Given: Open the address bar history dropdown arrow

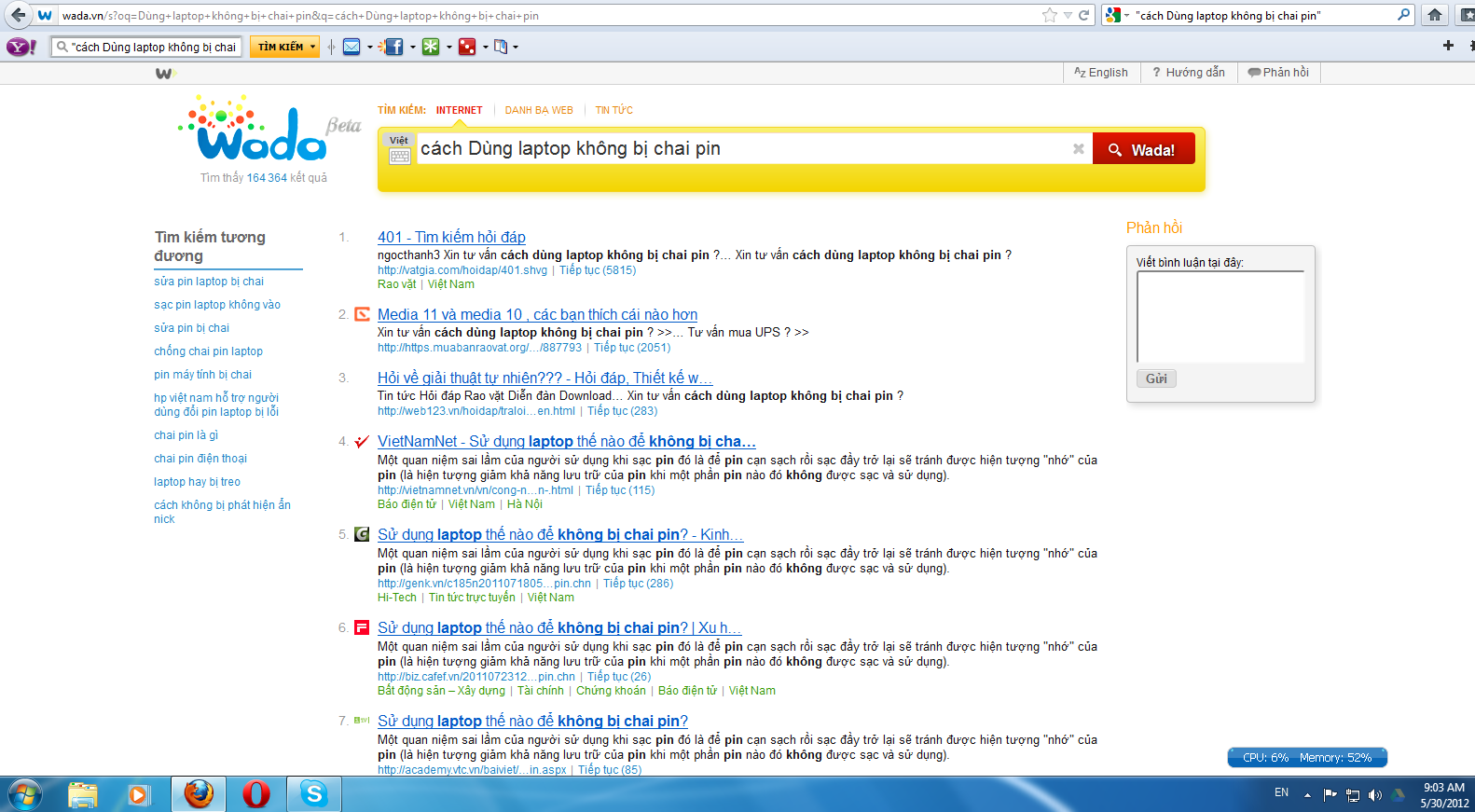Looking at the screenshot, I should tap(1068, 15).
